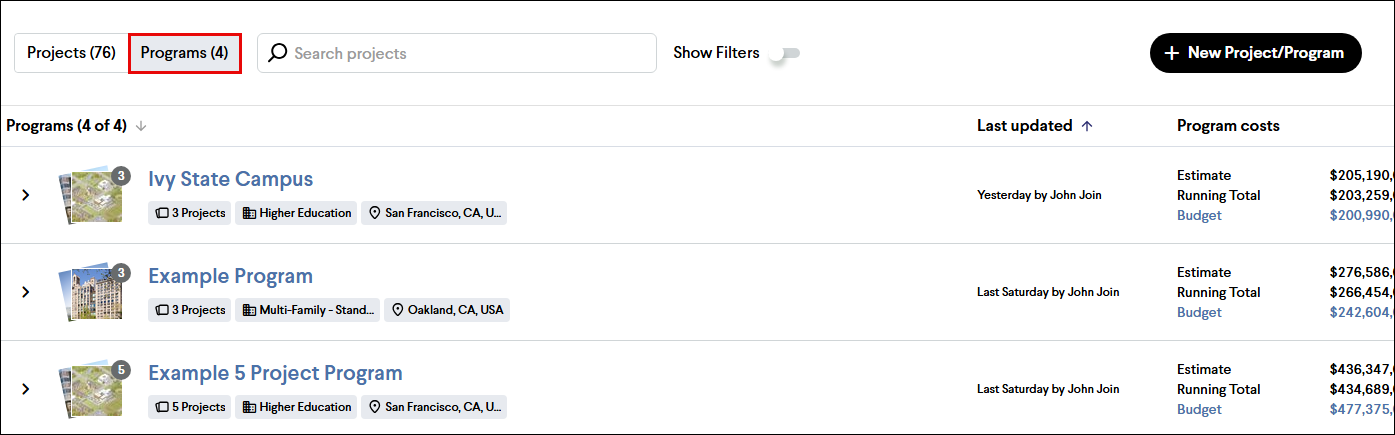Click the search magnifier icon

(x=278, y=53)
